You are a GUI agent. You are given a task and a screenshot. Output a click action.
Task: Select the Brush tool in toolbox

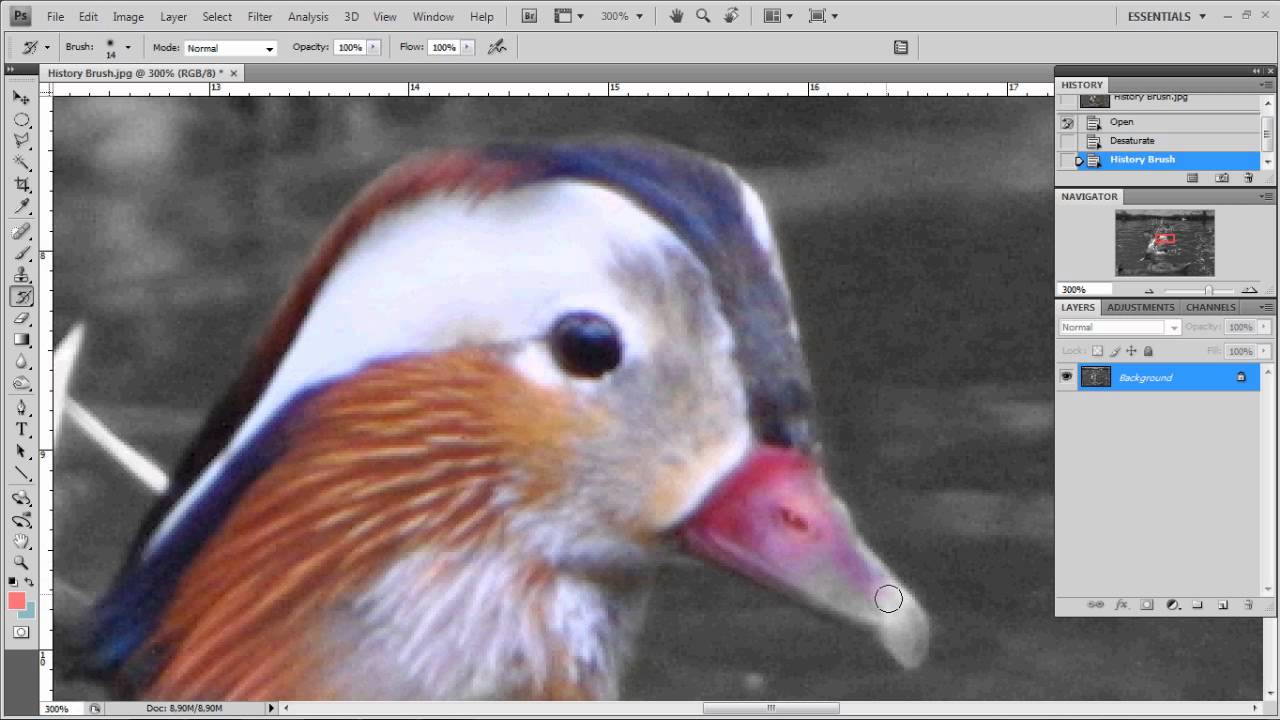(x=21, y=253)
